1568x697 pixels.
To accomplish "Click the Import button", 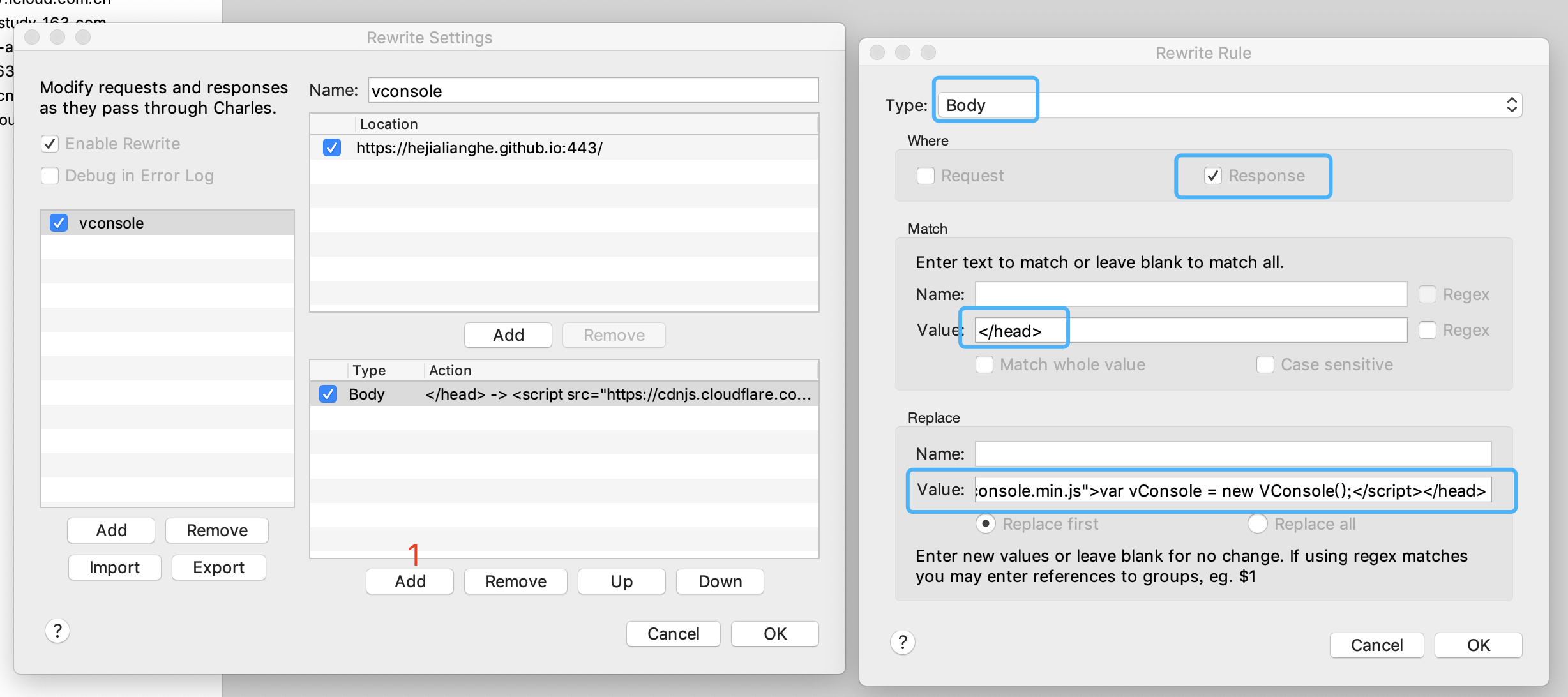I will click(114, 567).
